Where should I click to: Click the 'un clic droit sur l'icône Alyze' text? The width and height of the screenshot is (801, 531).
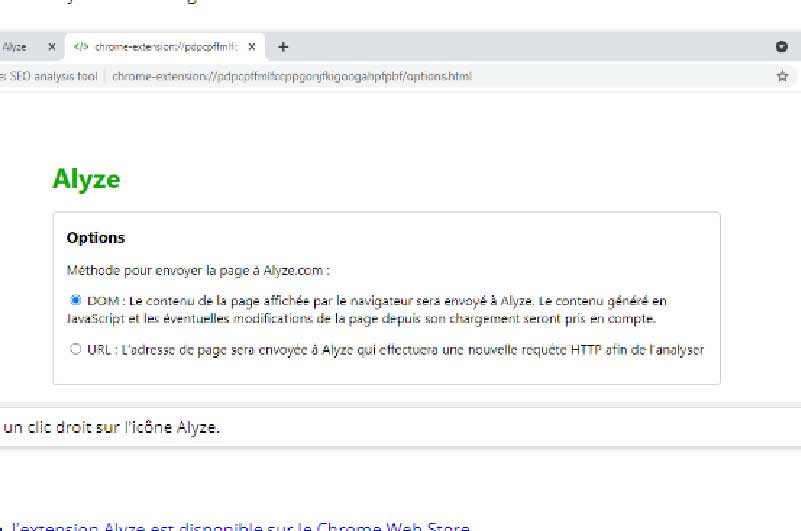[x=111, y=427]
